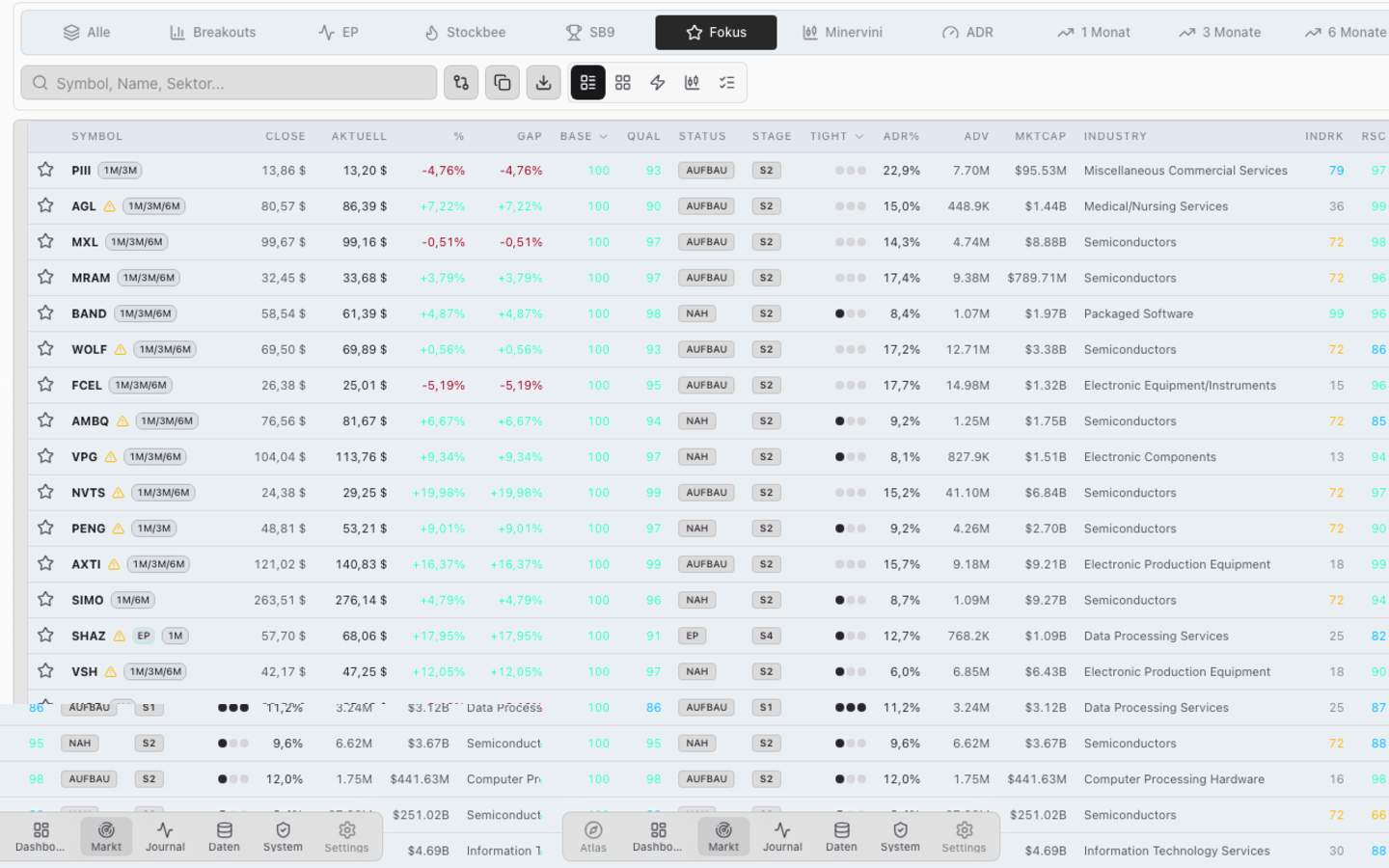Open the checklist view icon
The width and height of the screenshot is (1389, 868).
pos(727,83)
